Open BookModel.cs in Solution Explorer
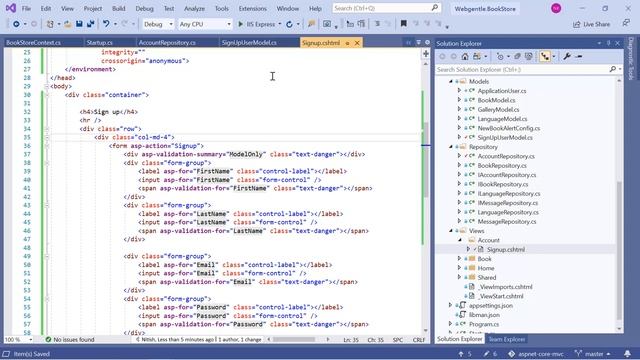 pos(496,100)
